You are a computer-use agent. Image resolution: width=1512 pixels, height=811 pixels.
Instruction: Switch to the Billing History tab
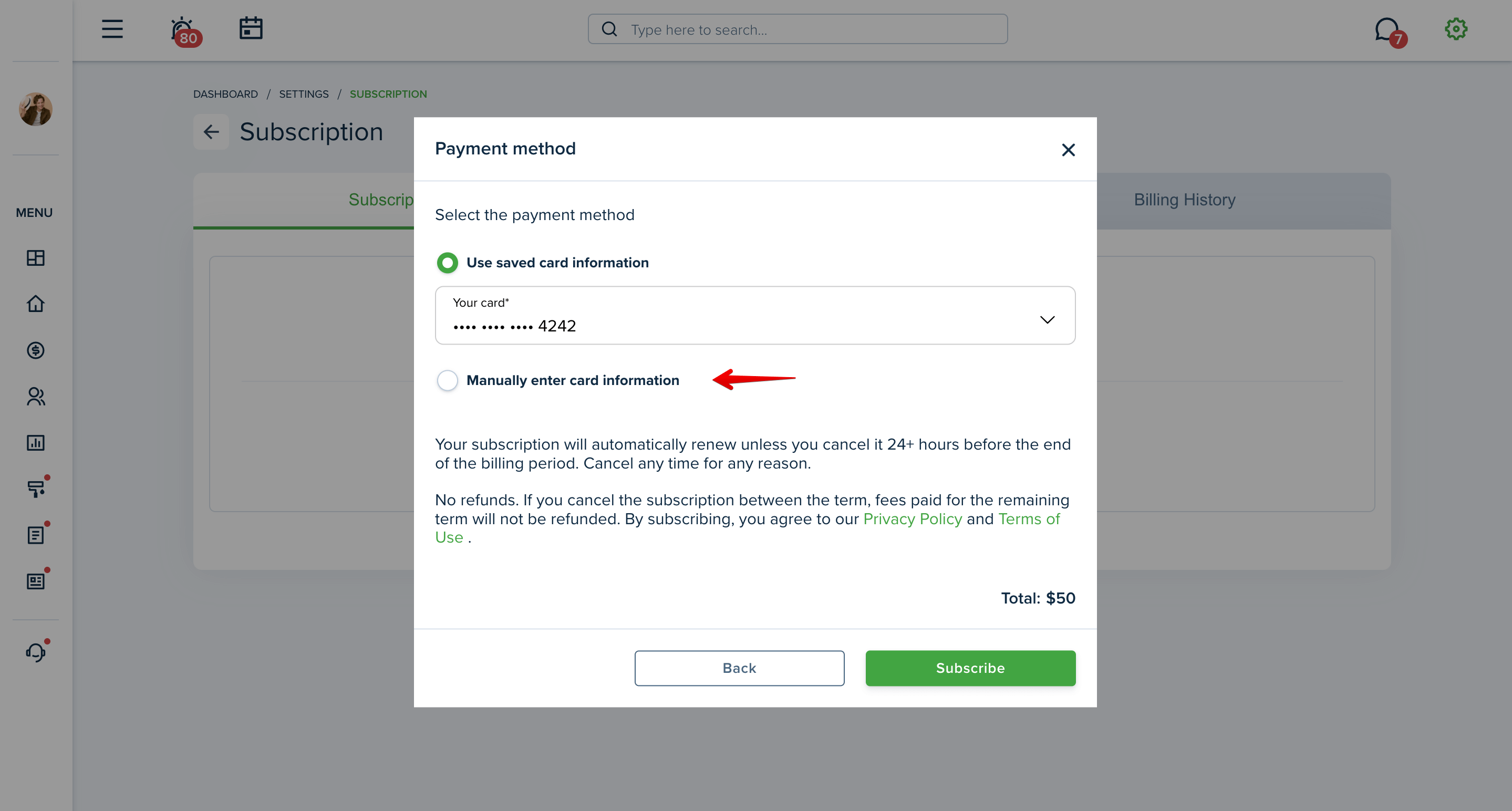[1185, 200]
